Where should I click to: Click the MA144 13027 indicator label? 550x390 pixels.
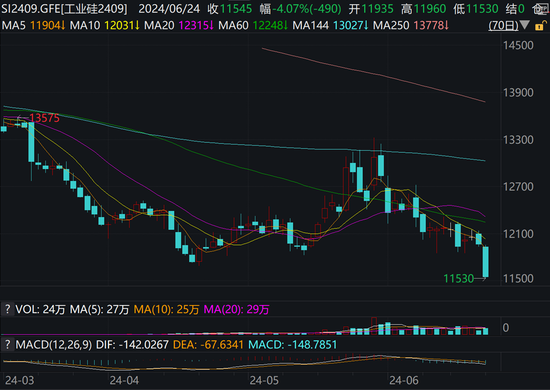330,25
